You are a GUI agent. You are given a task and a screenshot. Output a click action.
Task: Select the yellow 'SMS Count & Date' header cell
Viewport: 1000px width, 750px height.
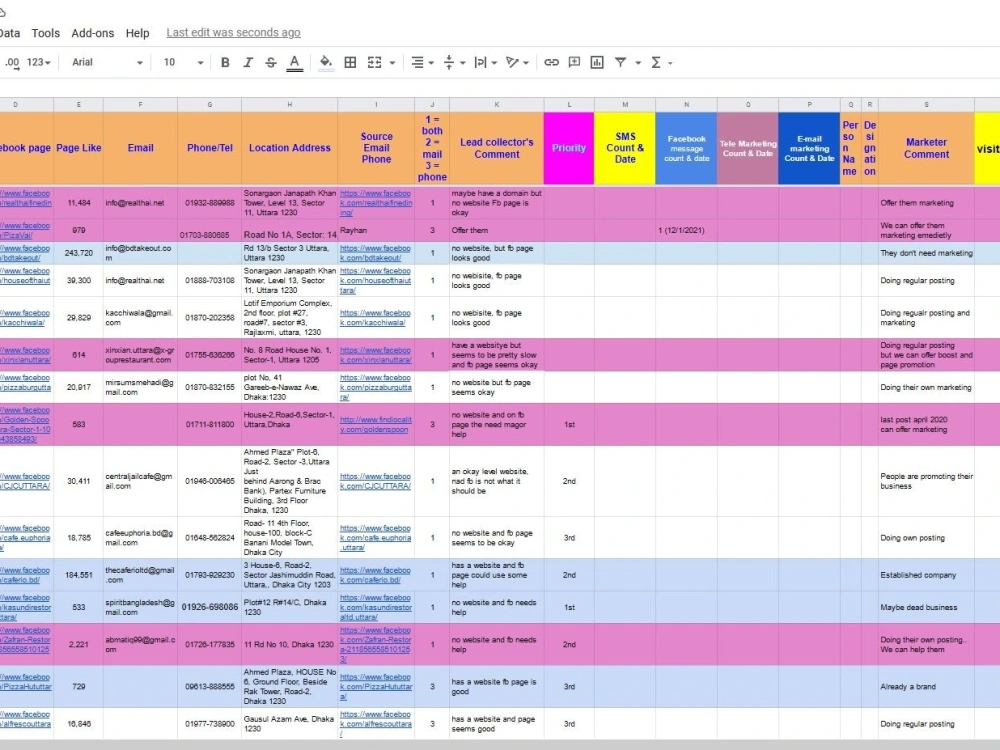[625, 148]
